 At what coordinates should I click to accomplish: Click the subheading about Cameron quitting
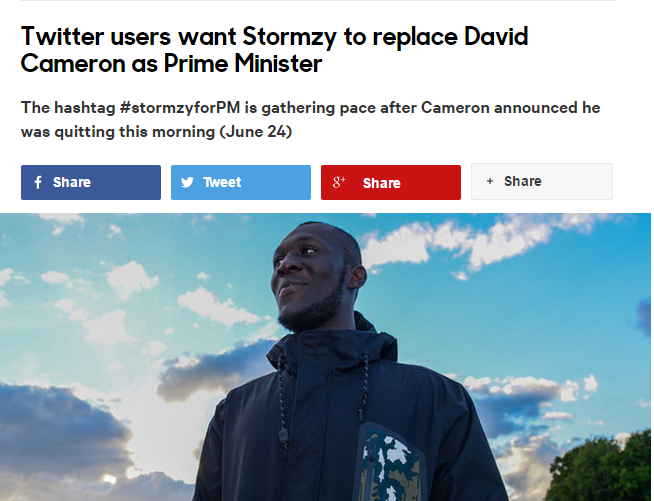coord(310,120)
